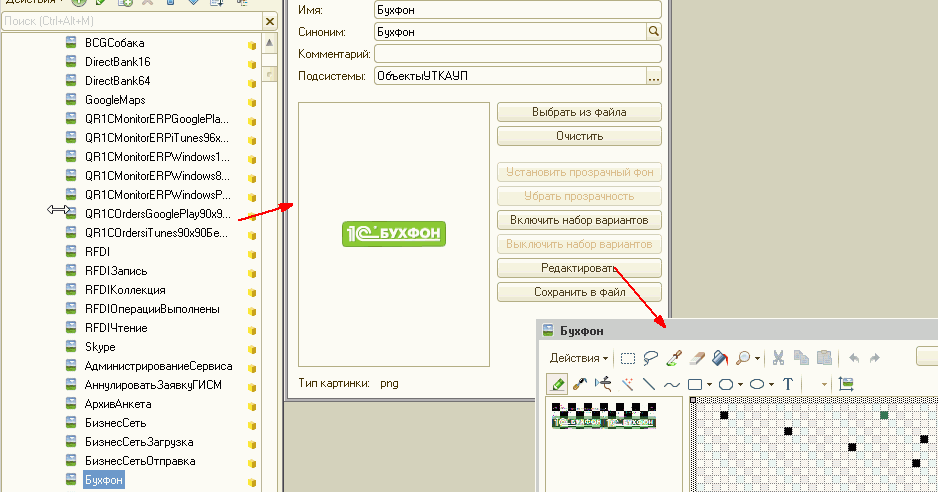Click the 1С Бухфон logo preview
The width and height of the screenshot is (938, 492).
coord(394,233)
